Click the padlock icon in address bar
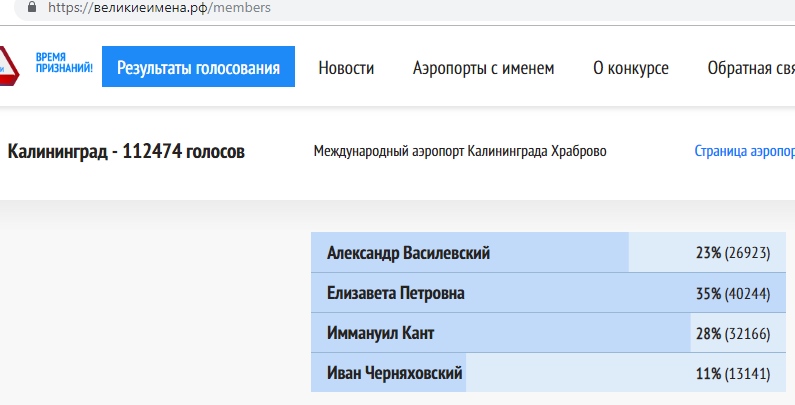This screenshot has width=795, height=405. (33, 8)
